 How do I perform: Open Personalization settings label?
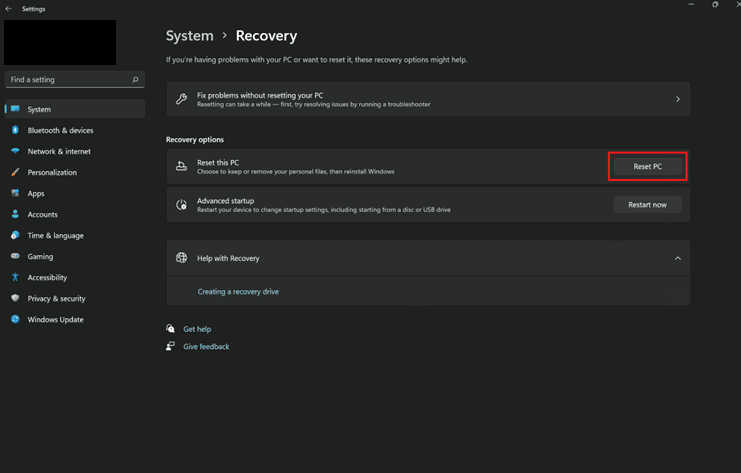(x=52, y=172)
